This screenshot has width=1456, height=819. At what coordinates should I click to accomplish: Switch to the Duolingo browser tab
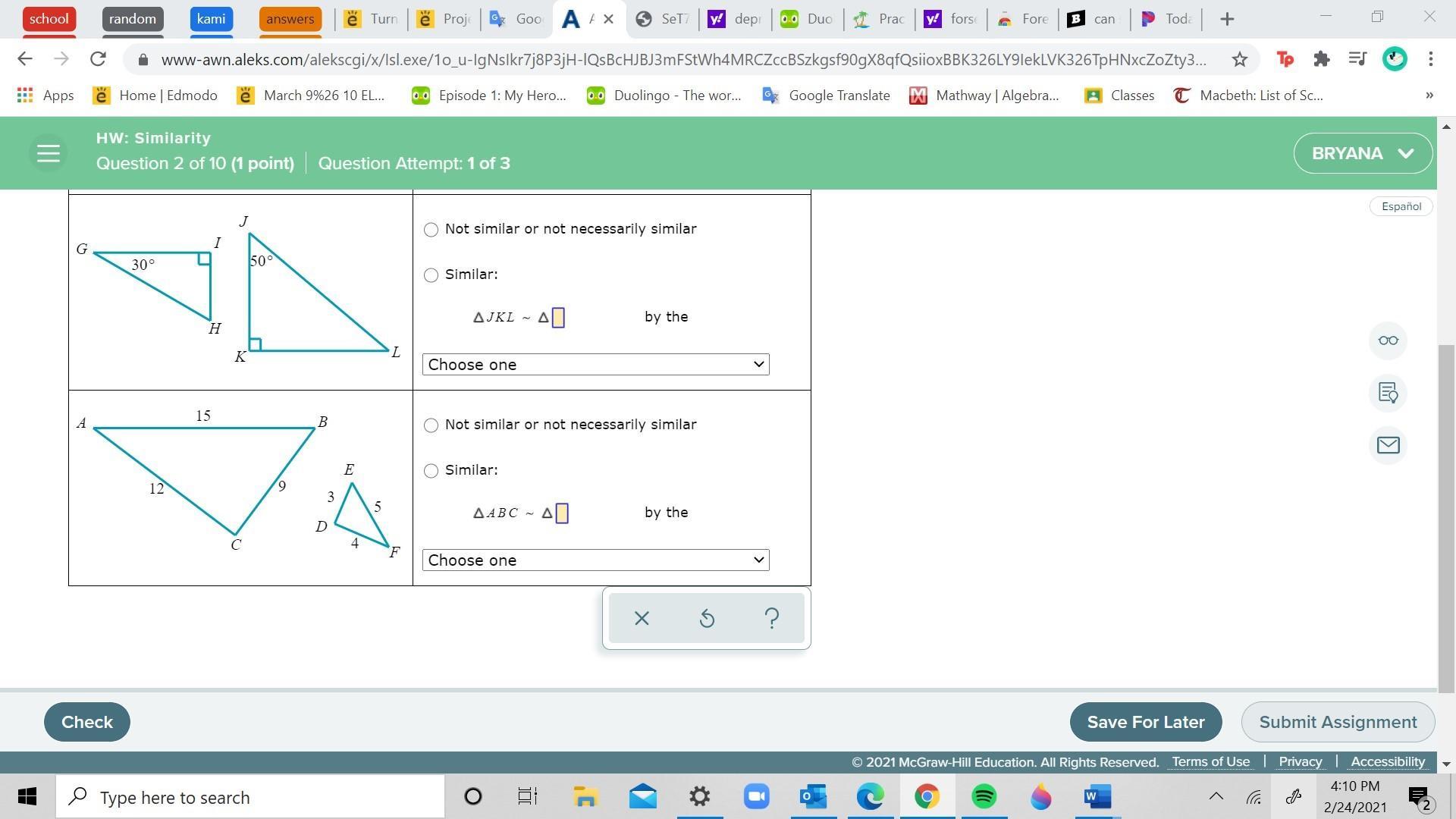coord(808,19)
